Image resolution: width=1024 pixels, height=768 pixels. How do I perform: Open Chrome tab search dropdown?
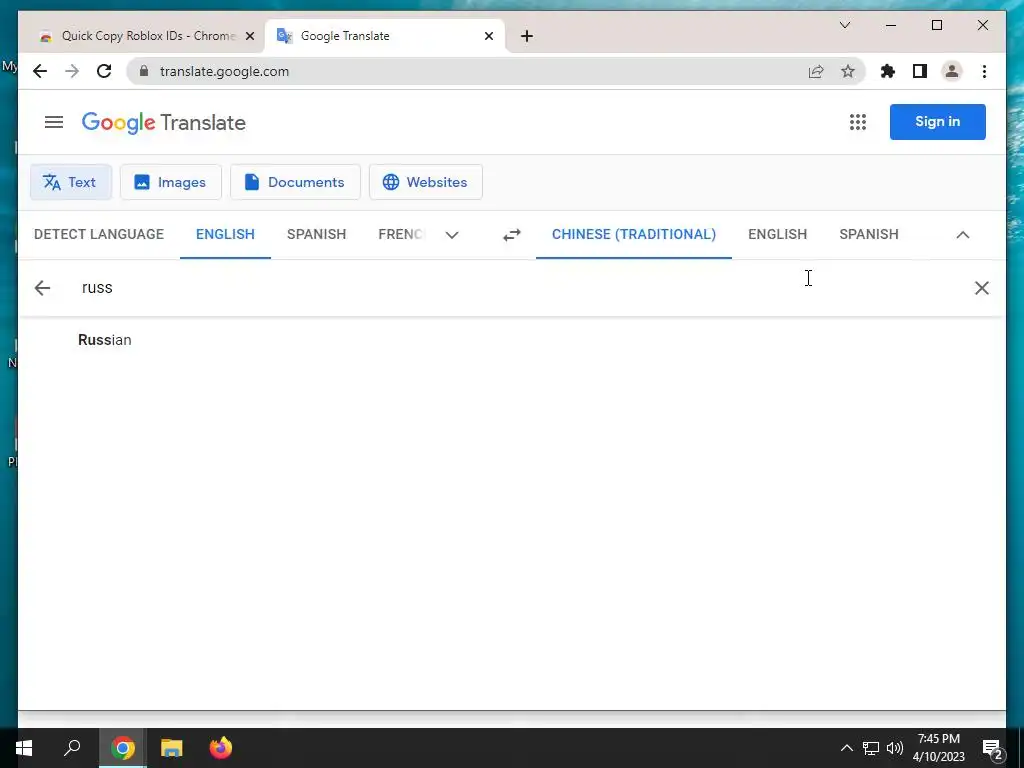(844, 25)
